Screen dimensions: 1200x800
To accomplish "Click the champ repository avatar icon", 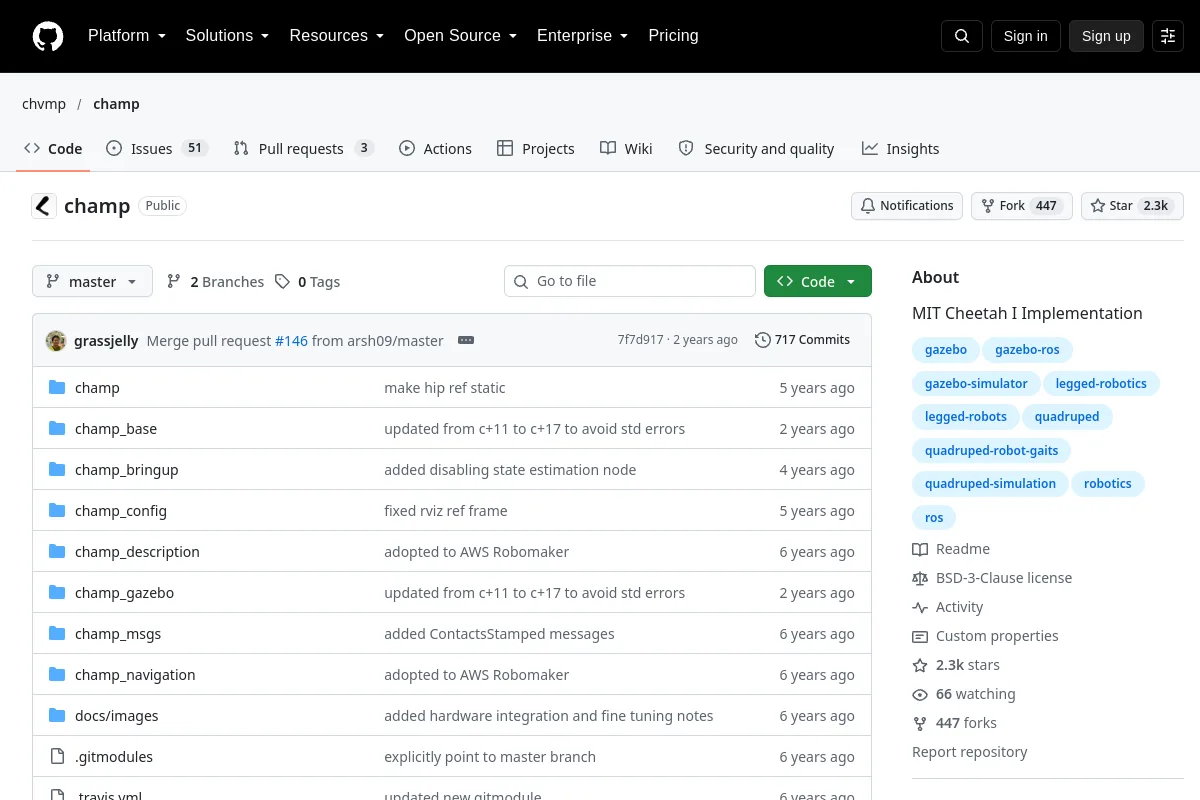I will [x=44, y=206].
